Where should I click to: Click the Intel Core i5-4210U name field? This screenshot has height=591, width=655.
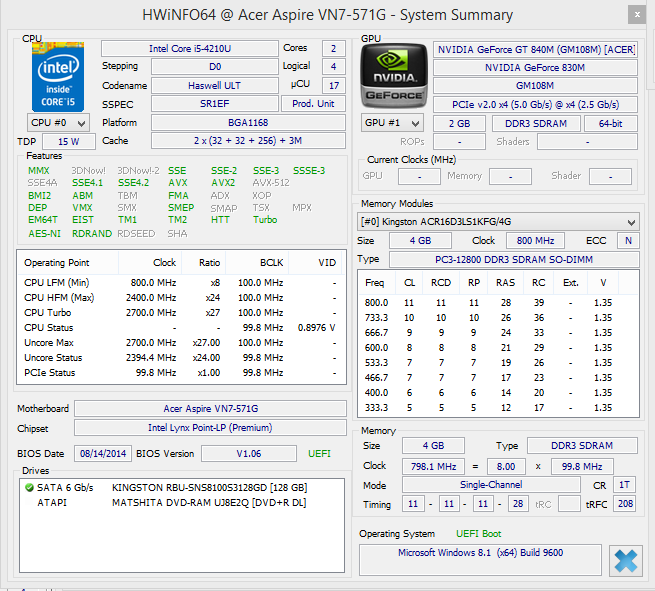coord(190,48)
